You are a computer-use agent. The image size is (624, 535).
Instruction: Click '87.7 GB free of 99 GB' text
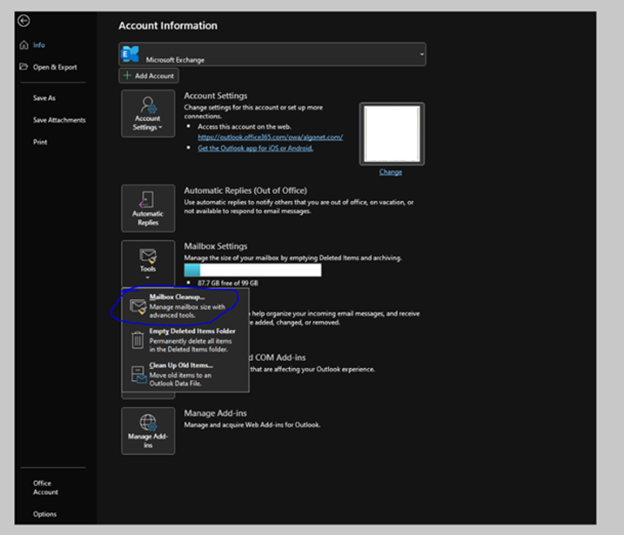tap(228, 283)
